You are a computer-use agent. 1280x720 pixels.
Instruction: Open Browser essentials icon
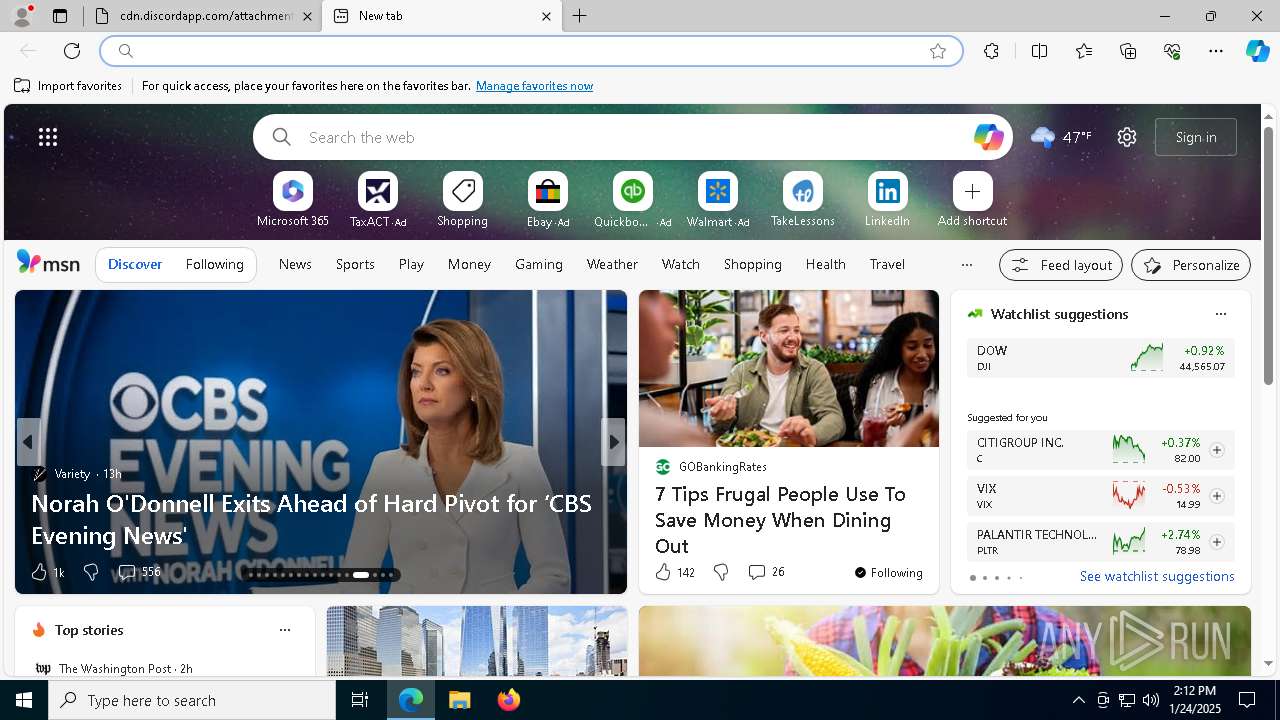coord(1172,51)
